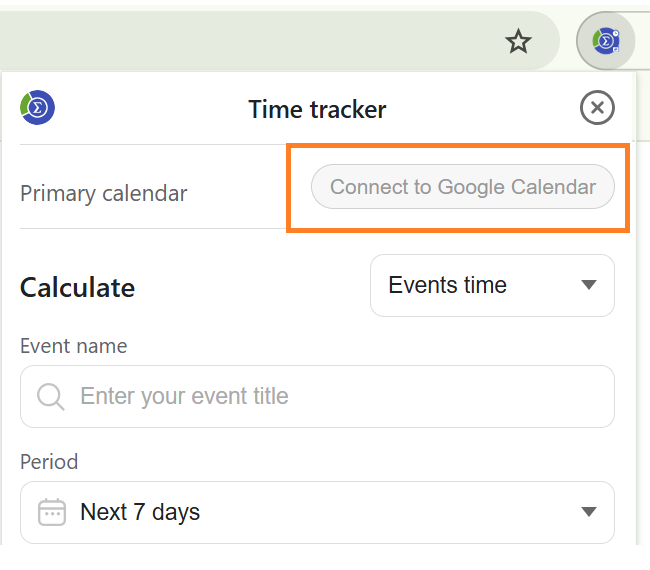Bookmark this page with the star icon
Viewport: 650px width, 570px height.
(x=518, y=41)
